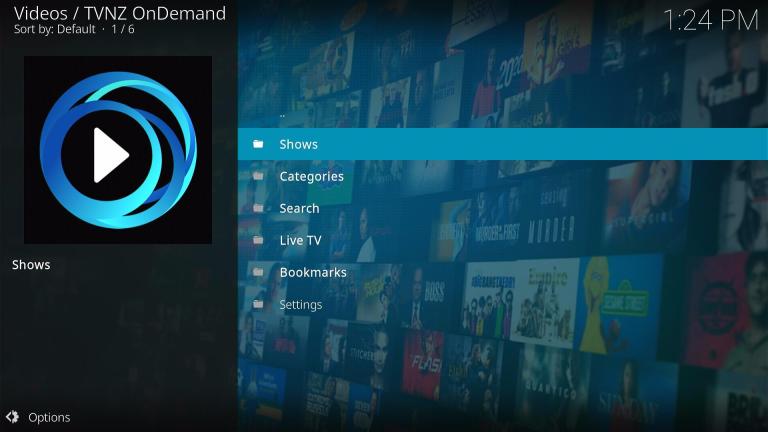Open the Options side menu label
Screen dimensions: 768x432
tap(49, 417)
